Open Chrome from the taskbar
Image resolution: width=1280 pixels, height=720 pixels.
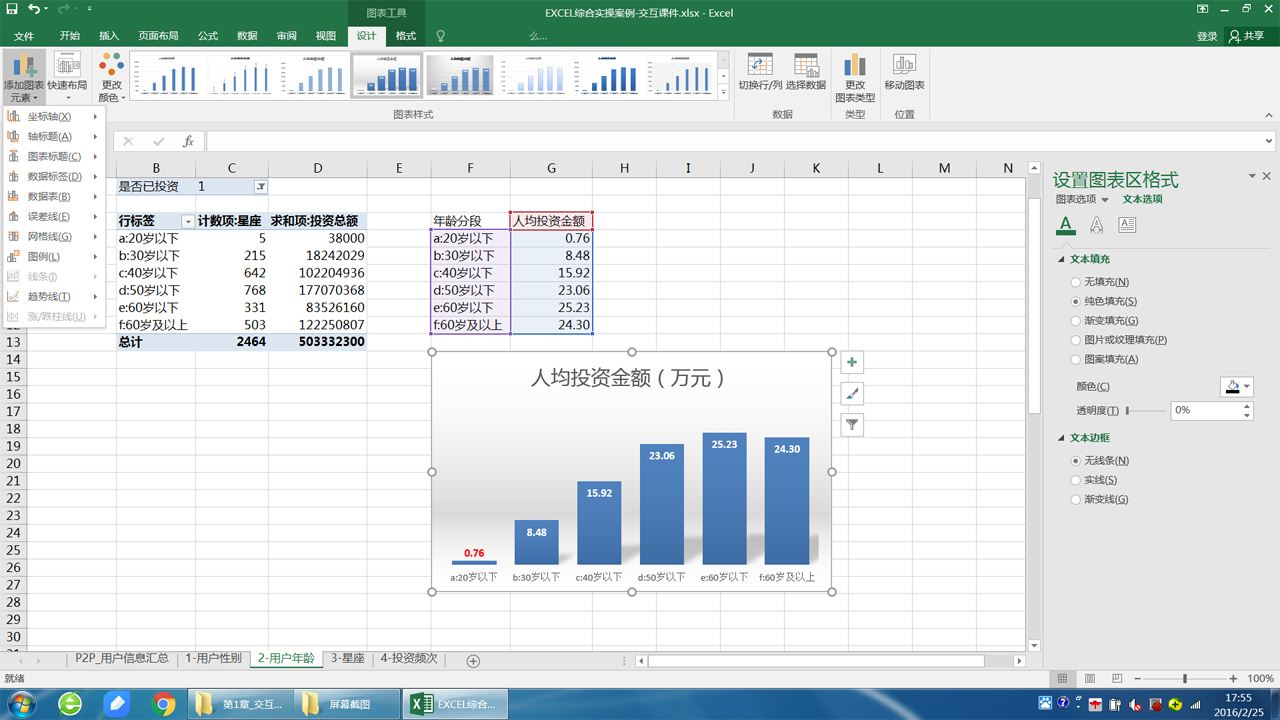click(164, 704)
